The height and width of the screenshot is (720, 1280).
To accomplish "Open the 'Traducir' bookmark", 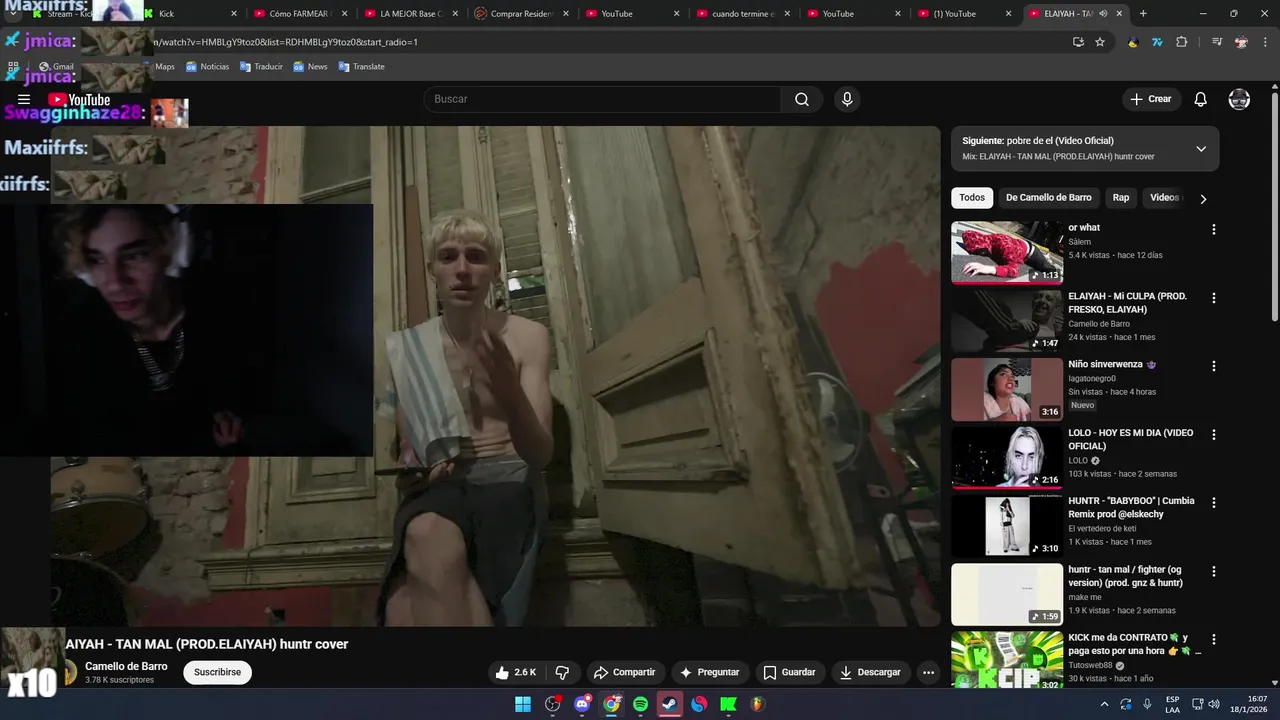I will [x=261, y=67].
